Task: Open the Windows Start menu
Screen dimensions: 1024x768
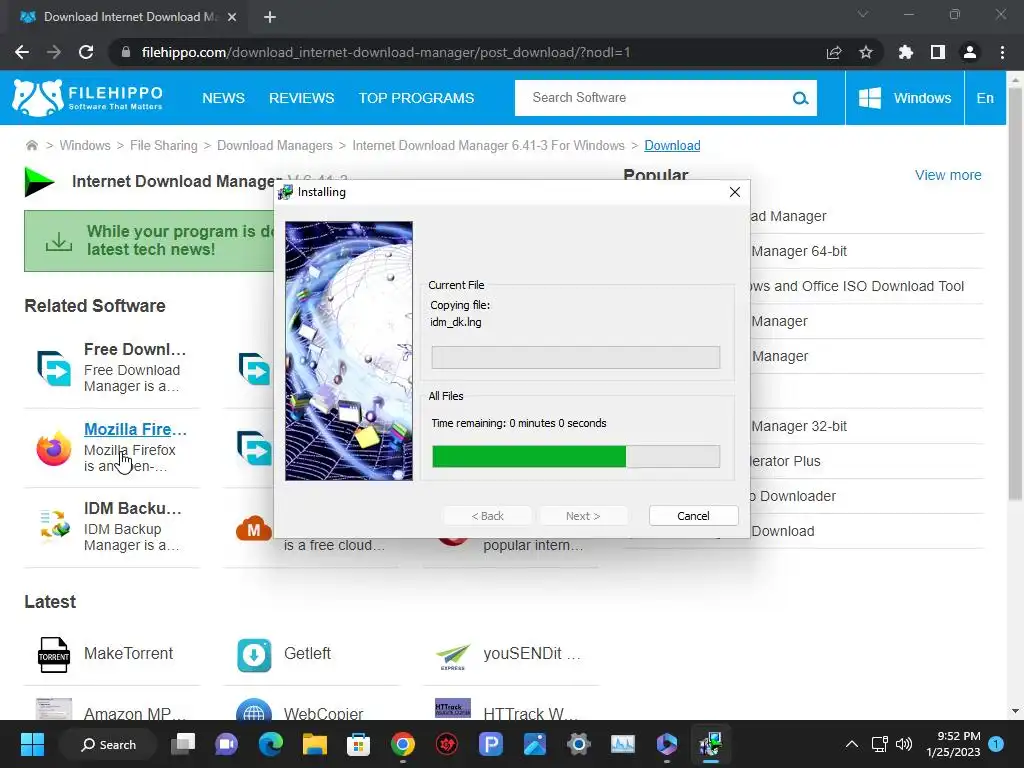Action: click(32, 744)
